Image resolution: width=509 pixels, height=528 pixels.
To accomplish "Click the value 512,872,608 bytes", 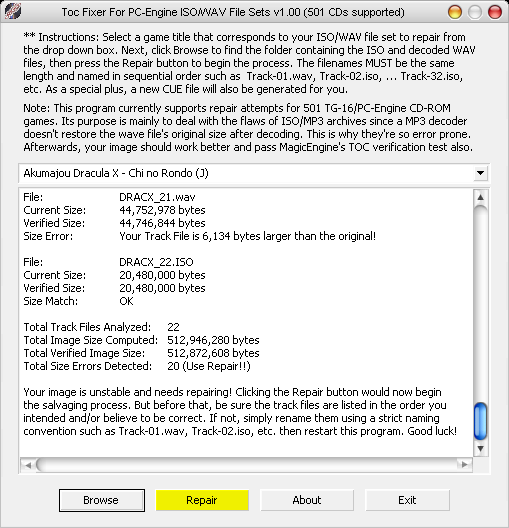I will [x=213, y=353].
